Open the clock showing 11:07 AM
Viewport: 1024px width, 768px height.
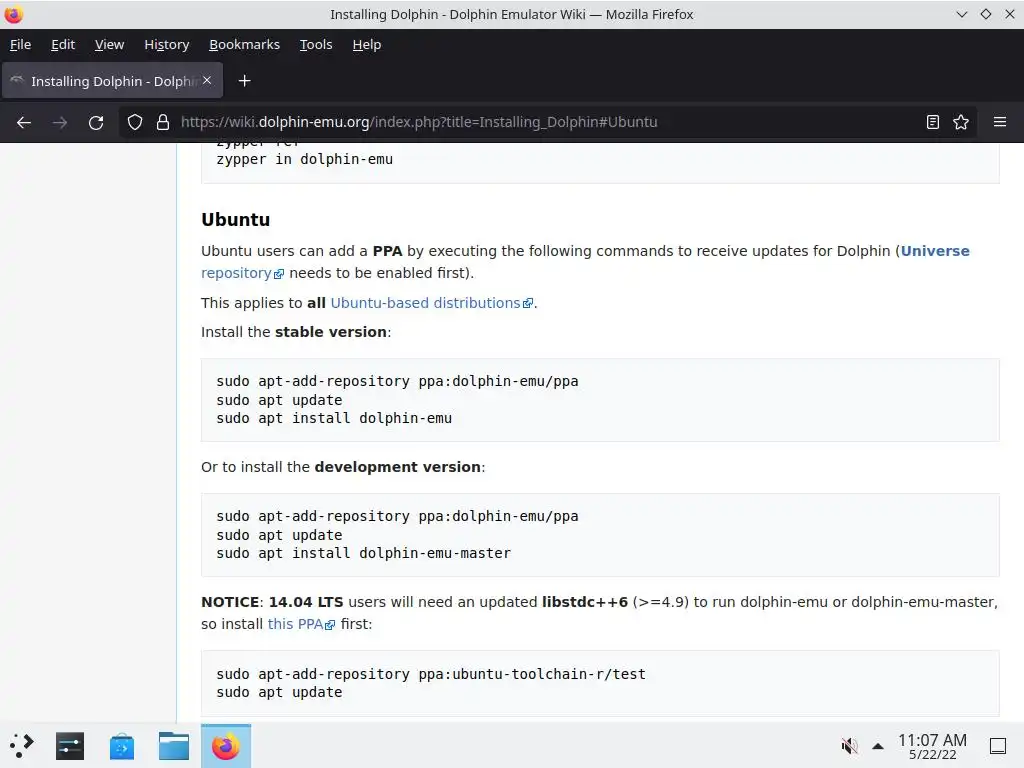click(x=932, y=746)
